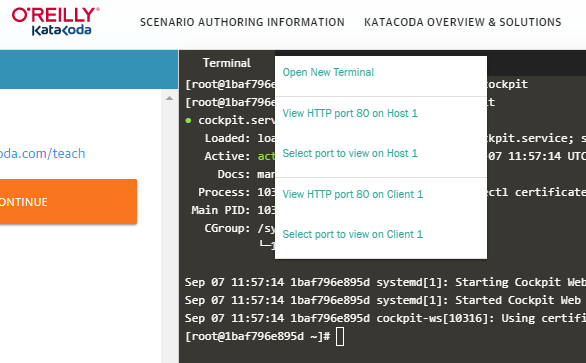Click the 'Loaded:' line in terminal
The height and width of the screenshot is (363, 586).
click(240, 138)
